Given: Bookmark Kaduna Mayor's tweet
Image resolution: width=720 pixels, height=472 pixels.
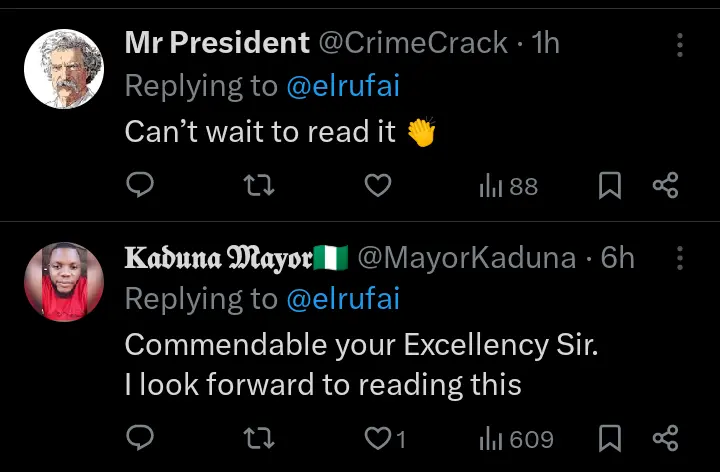Looking at the screenshot, I should [610, 438].
